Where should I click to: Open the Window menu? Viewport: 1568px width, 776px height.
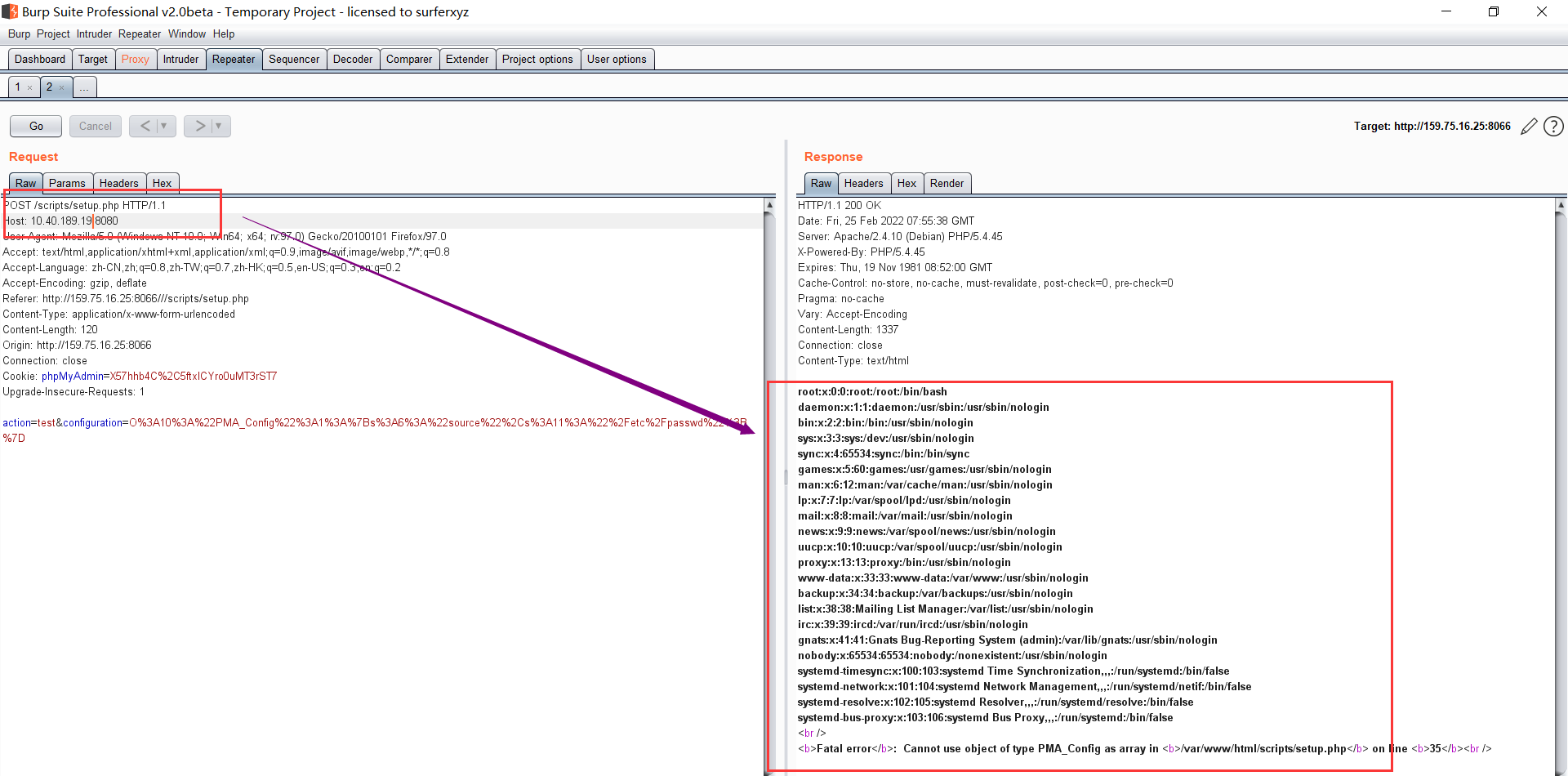187,33
